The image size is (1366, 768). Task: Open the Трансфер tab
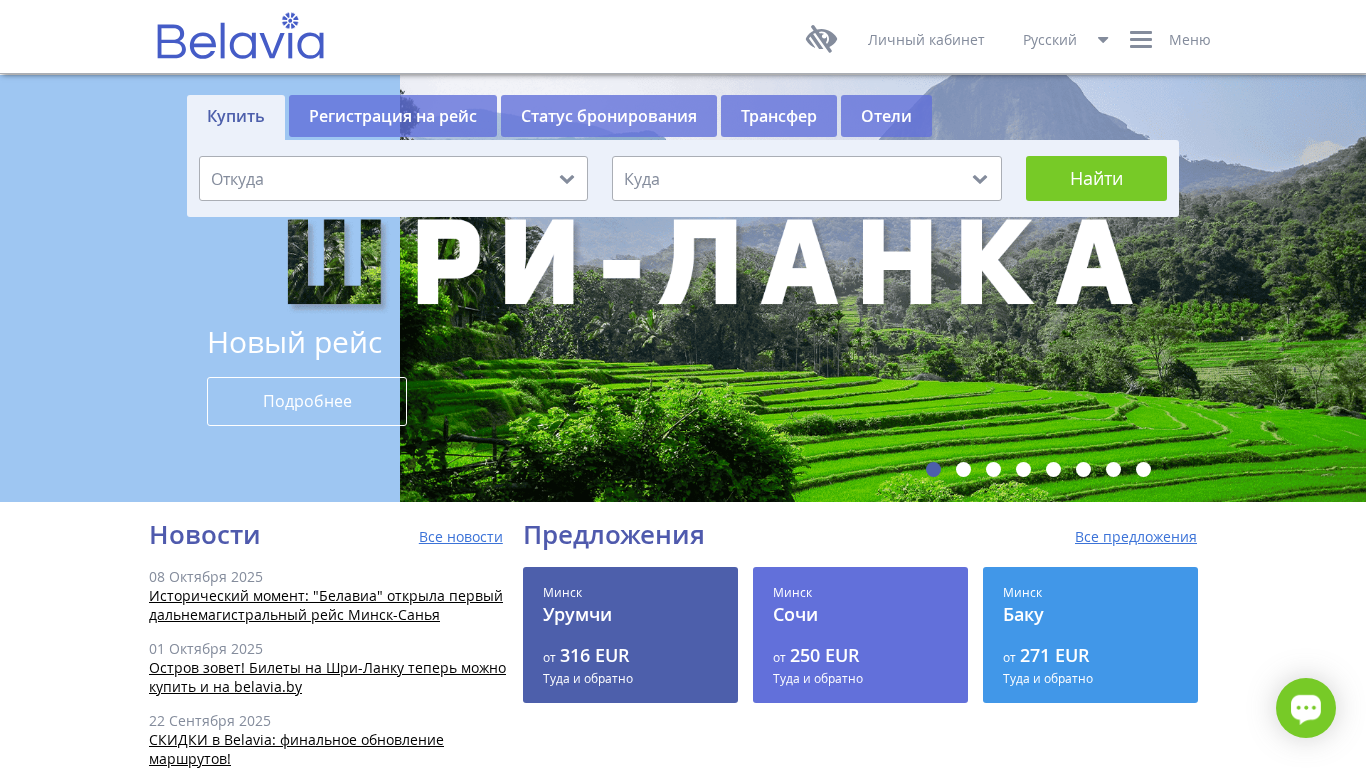[x=779, y=116]
